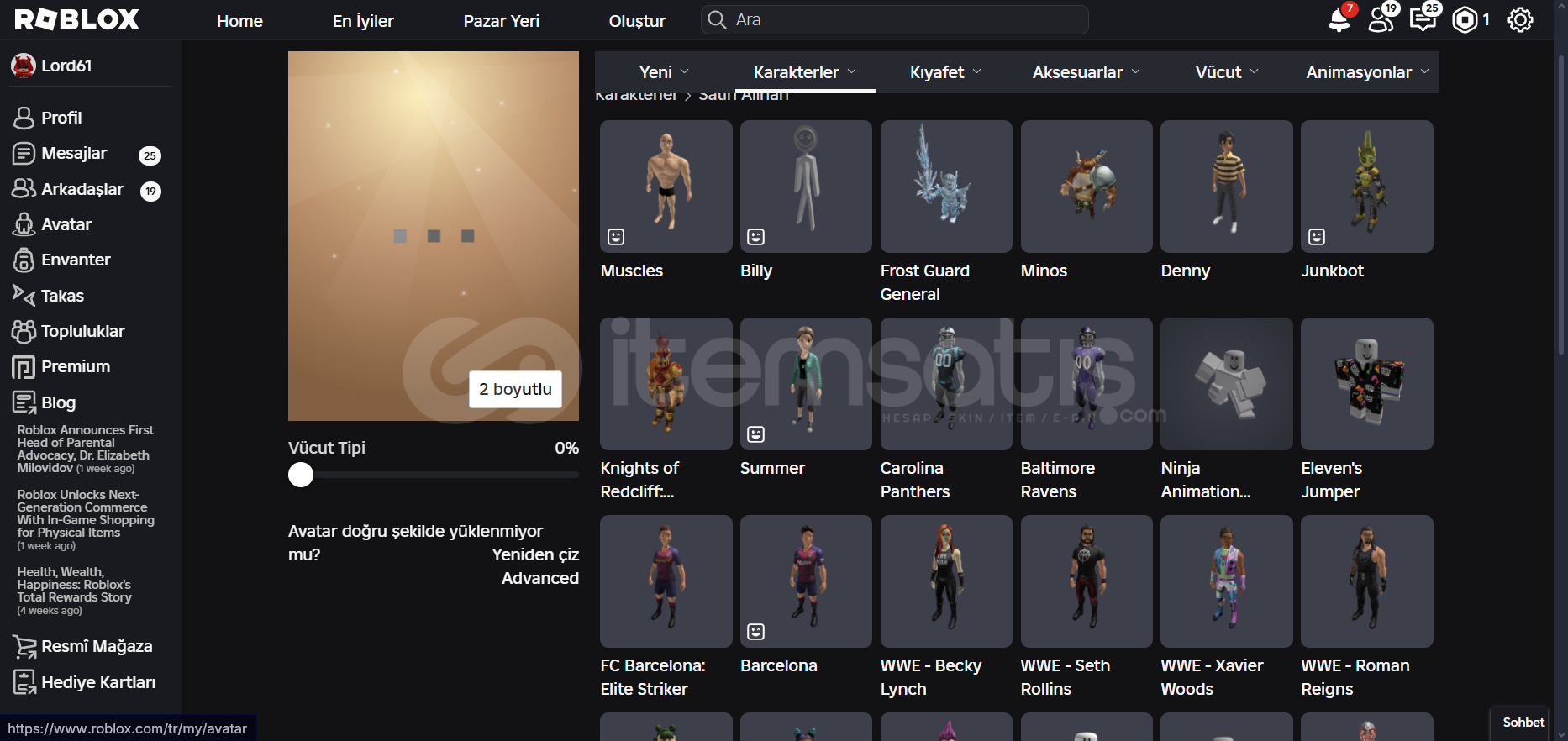This screenshot has height=741, width=1568.
Task: Open messages icon with 25 badge
Action: coord(1423,19)
